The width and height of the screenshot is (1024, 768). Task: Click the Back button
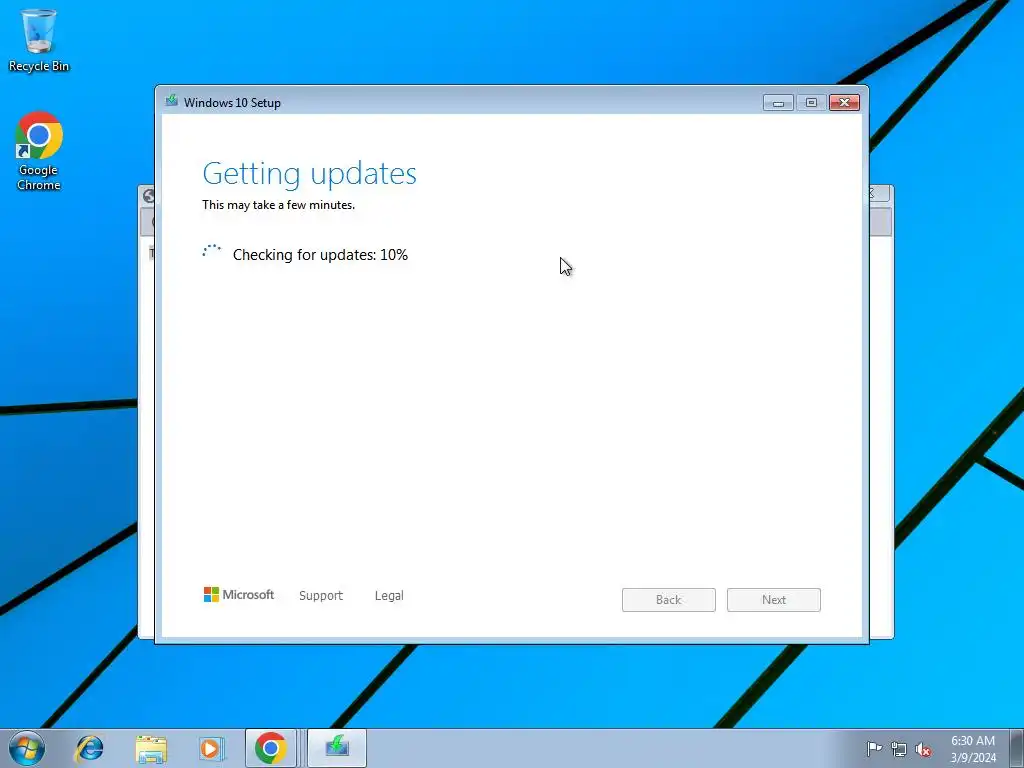(x=669, y=600)
